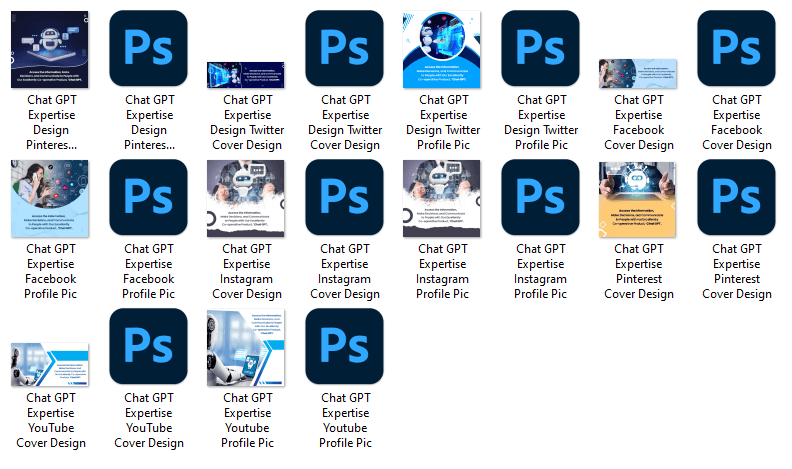Click the Twitter Cover Design image thumbnail

click(x=246, y=75)
